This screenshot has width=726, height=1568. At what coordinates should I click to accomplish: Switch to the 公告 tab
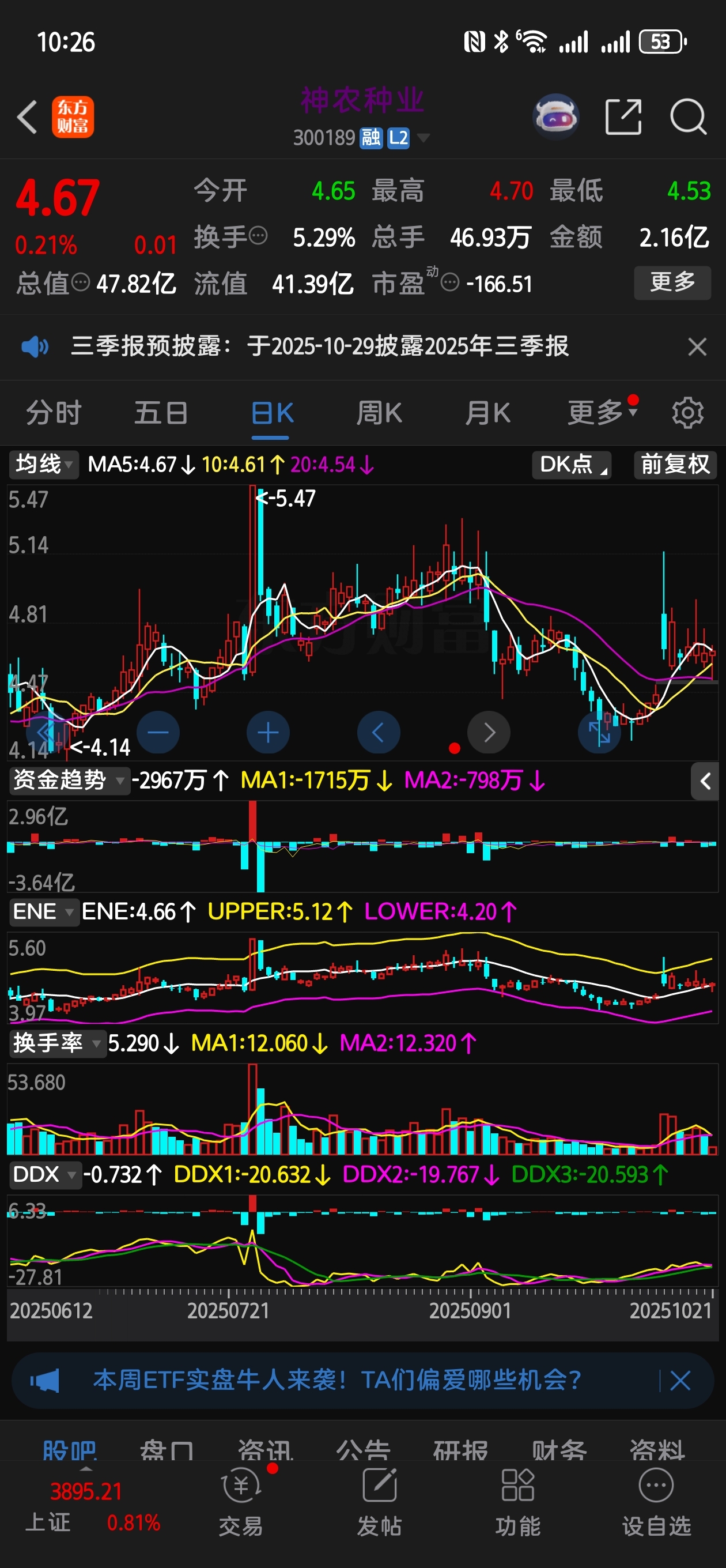click(364, 1451)
